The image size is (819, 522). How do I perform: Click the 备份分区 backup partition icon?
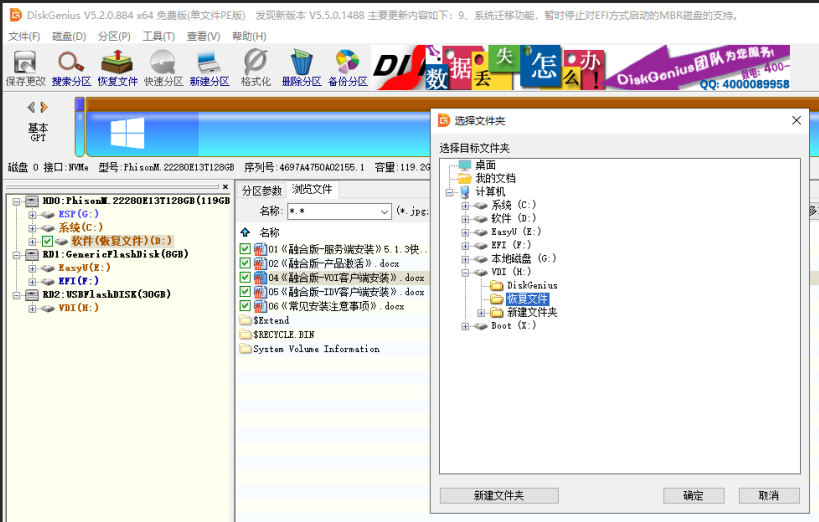(x=347, y=66)
